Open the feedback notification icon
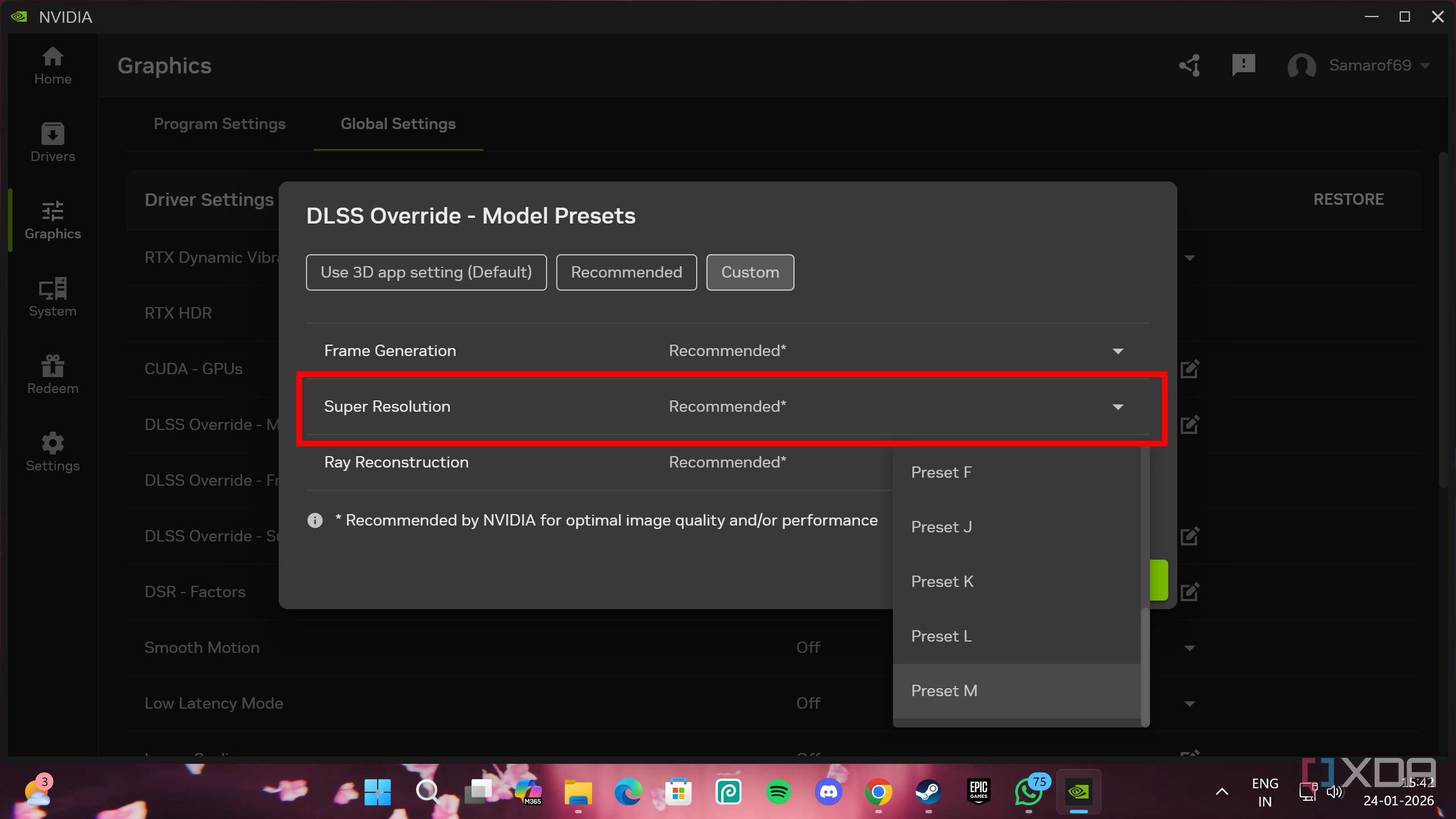Image resolution: width=1456 pixels, height=819 pixels. pyautogui.click(x=1243, y=65)
